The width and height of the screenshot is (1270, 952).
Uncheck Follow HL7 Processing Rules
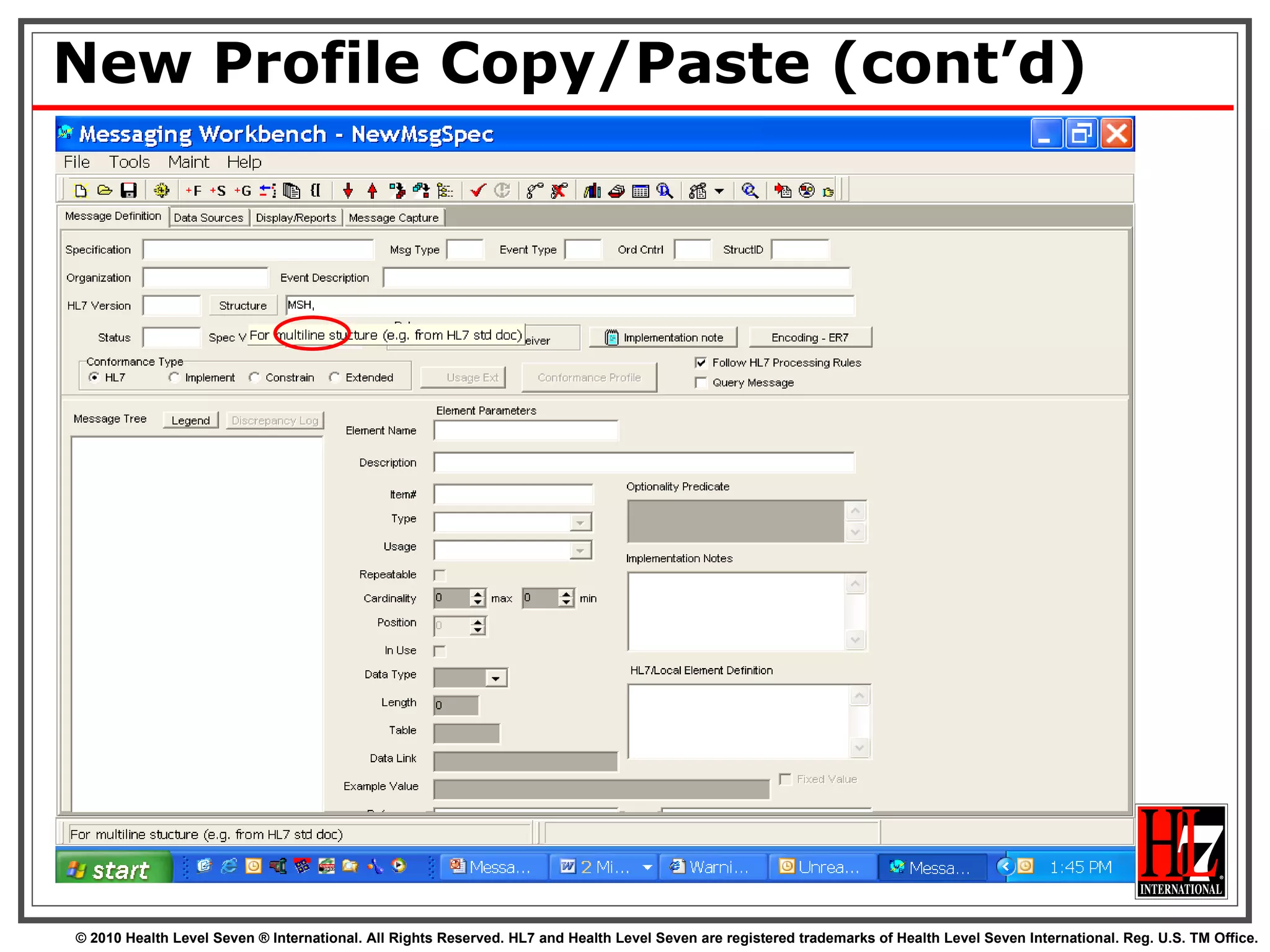(701, 363)
